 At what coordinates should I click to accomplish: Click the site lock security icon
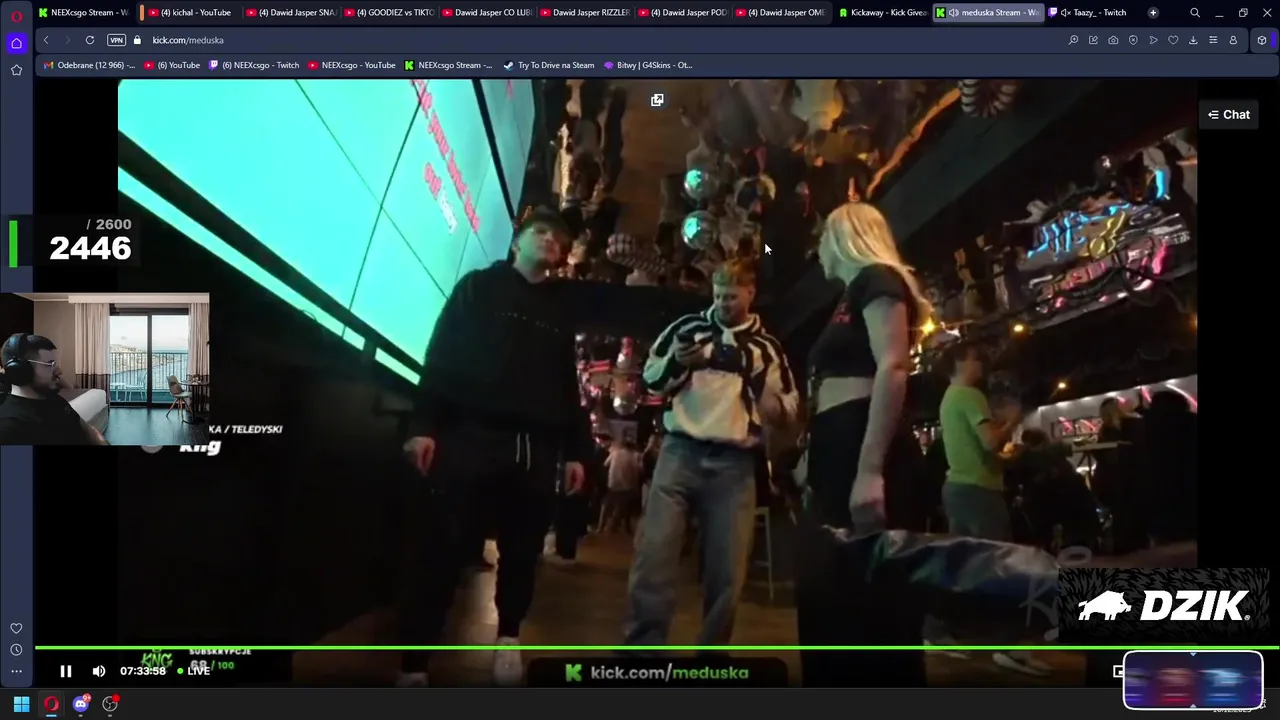(x=138, y=40)
